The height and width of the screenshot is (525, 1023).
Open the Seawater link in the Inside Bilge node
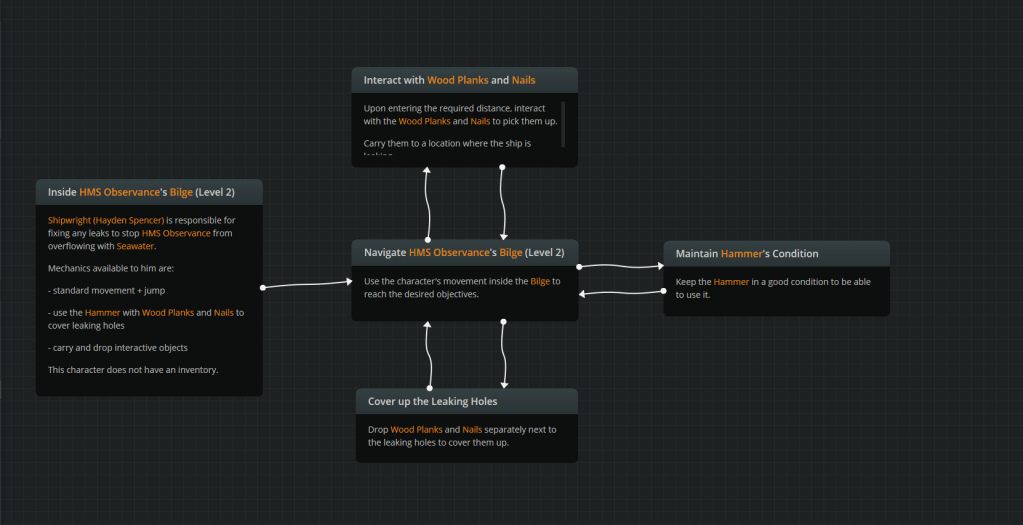point(135,246)
